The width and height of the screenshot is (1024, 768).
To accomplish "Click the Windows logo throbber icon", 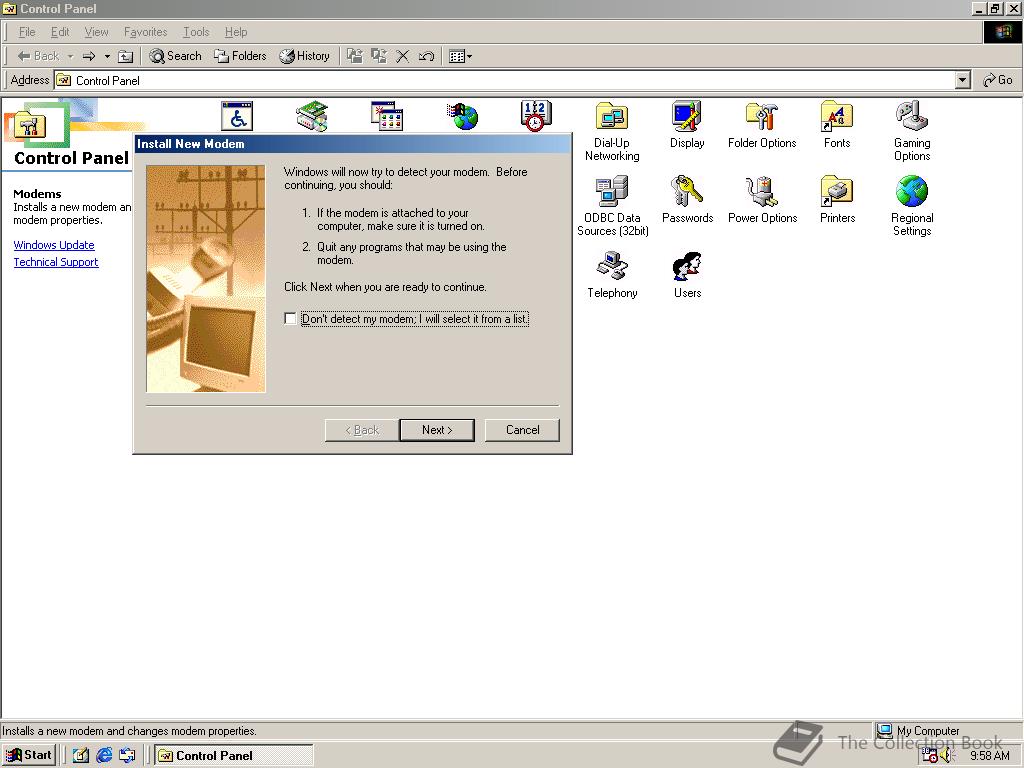I will (x=1002, y=32).
